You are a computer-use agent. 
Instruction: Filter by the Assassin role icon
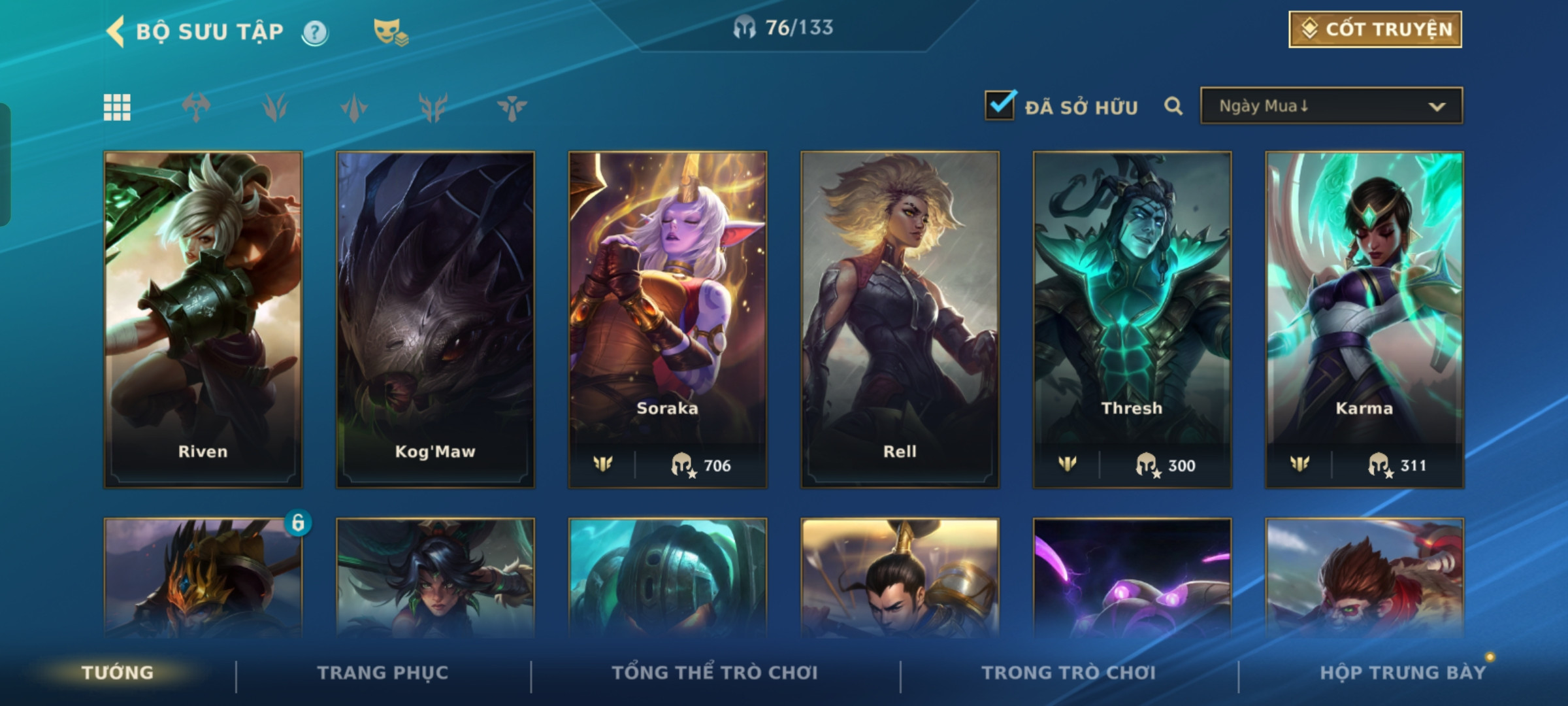(354, 107)
